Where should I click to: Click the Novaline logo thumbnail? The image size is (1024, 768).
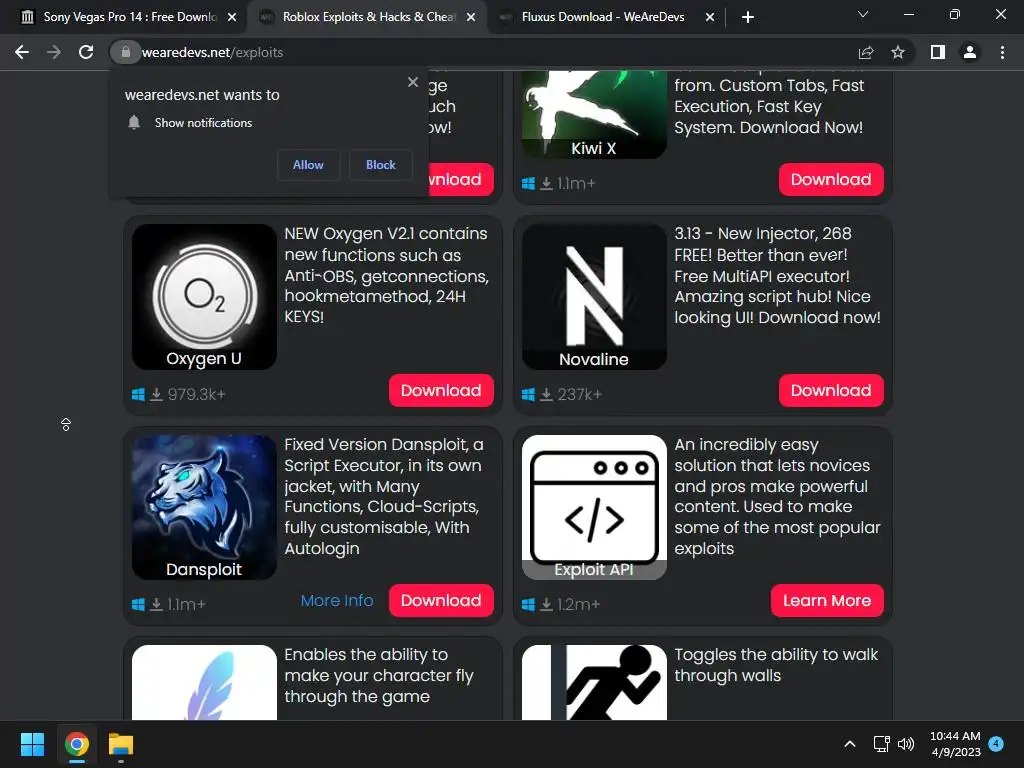point(594,297)
